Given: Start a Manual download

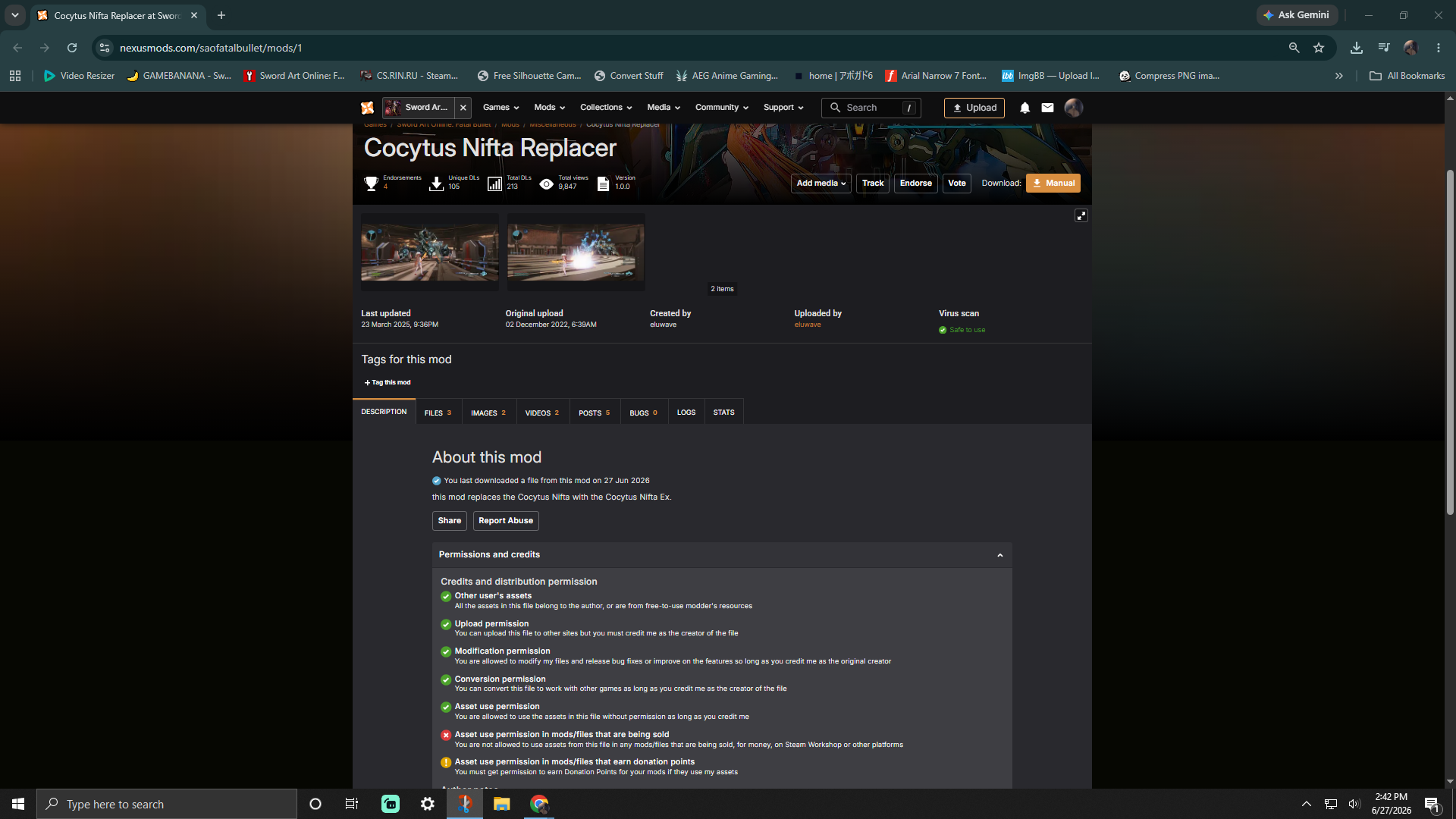Looking at the screenshot, I should click(x=1053, y=184).
